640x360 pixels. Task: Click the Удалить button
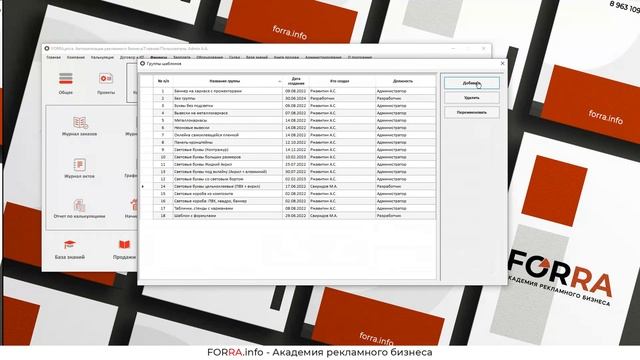pos(471,98)
